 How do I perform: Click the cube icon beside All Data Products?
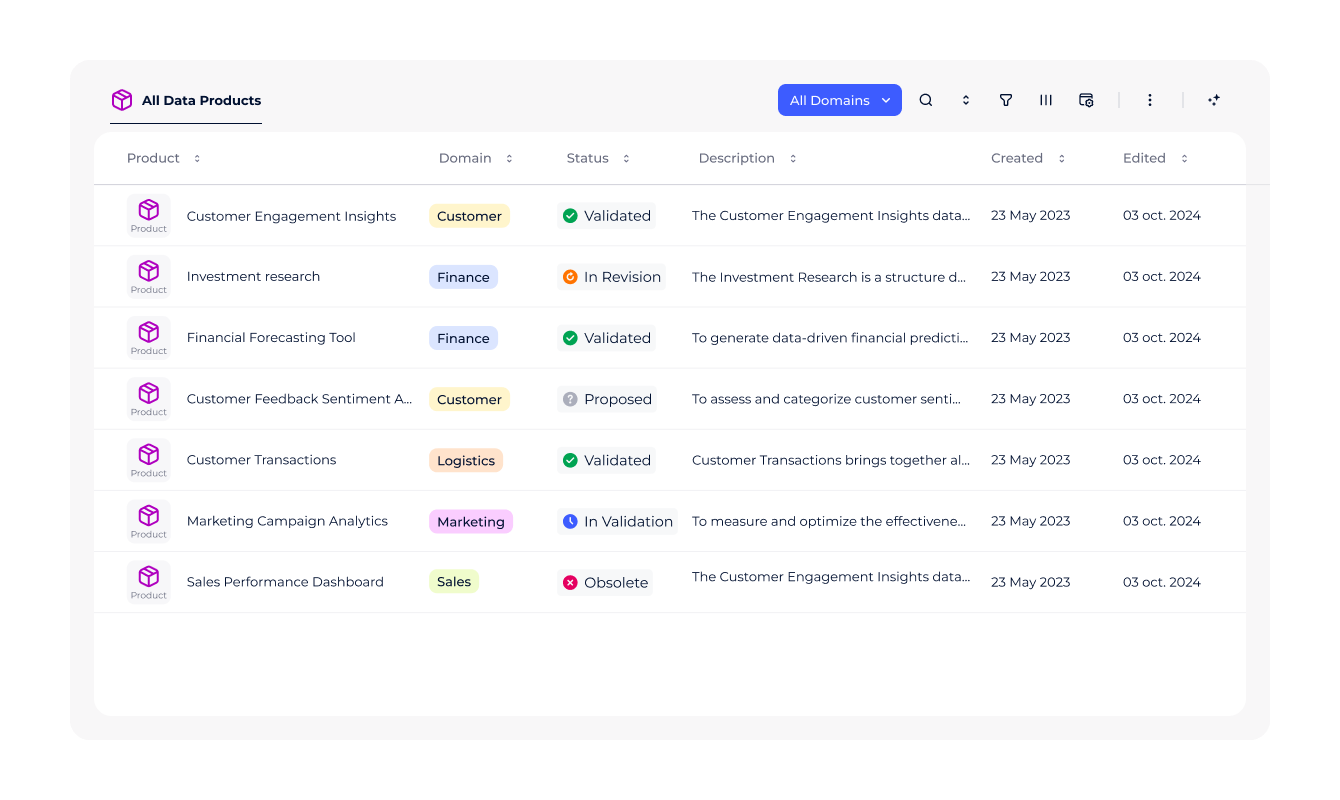click(122, 100)
